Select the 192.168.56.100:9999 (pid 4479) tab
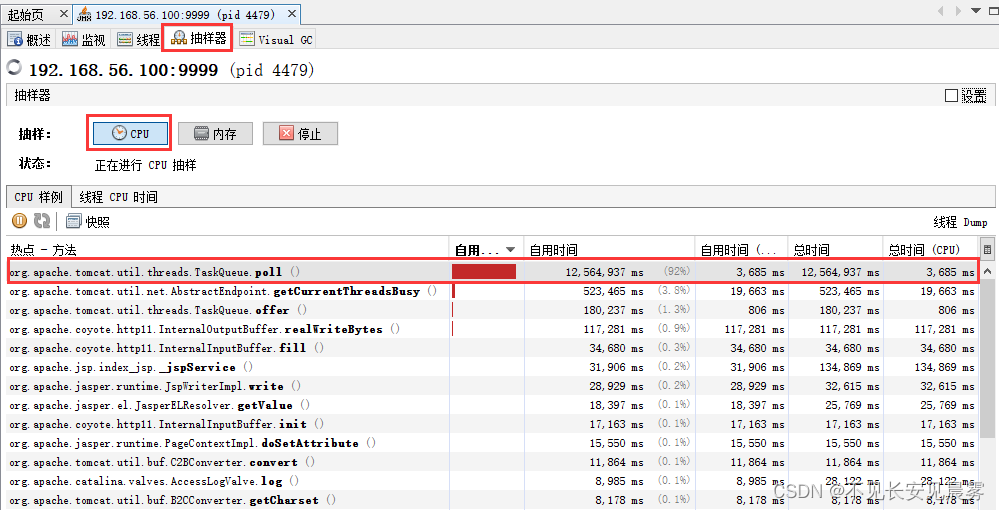 coord(185,14)
